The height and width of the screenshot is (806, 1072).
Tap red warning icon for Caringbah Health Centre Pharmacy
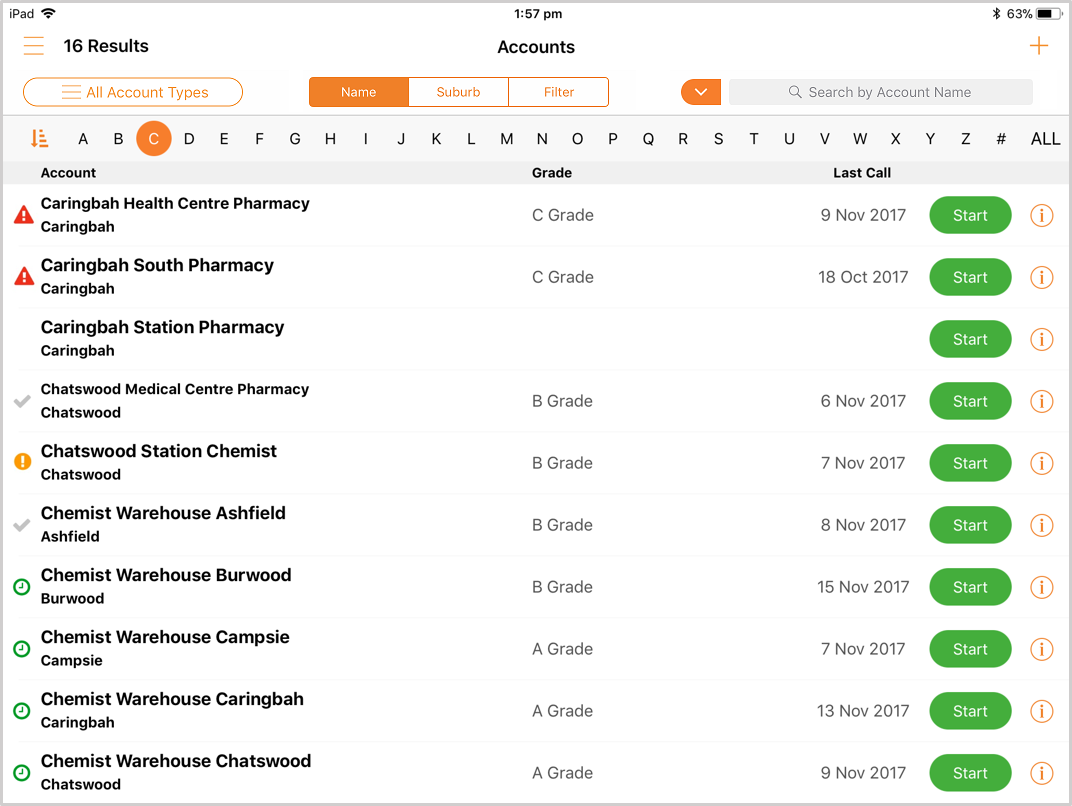24,215
